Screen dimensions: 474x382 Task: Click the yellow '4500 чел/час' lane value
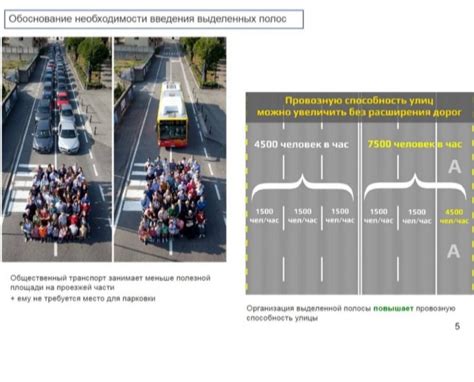click(454, 216)
